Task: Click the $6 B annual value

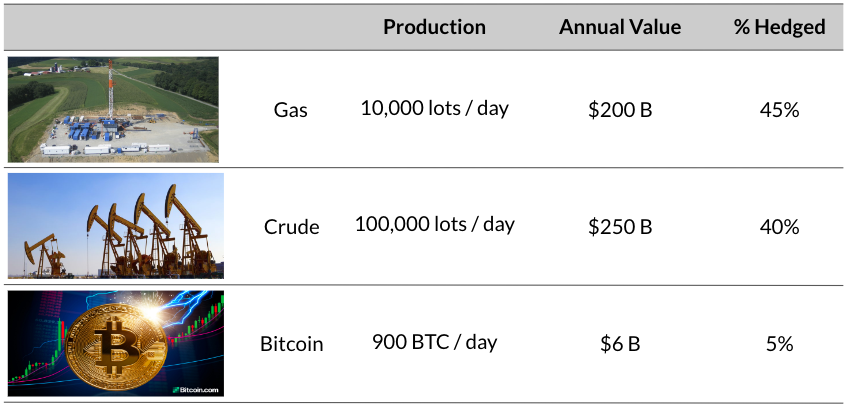Action: pyautogui.click(x=620, y=344)
